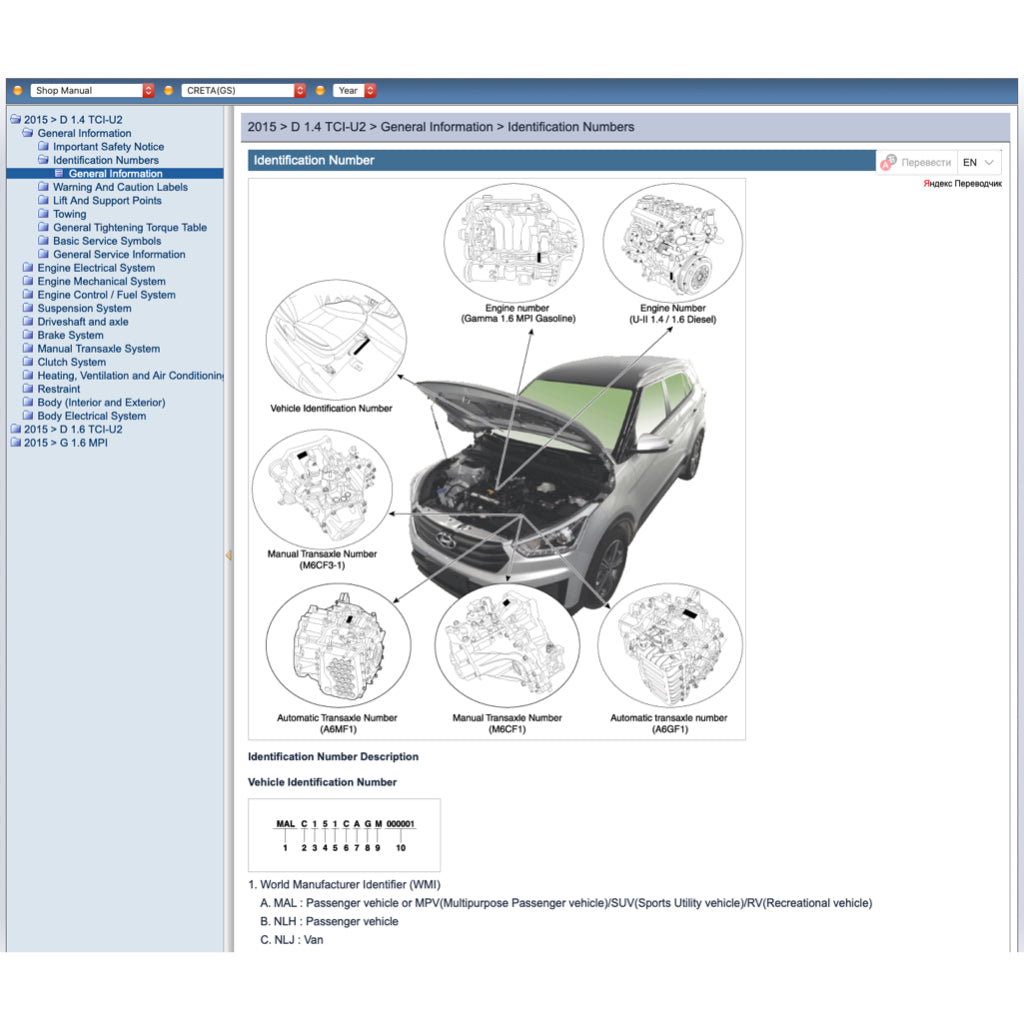
Task: Click the book icon beside Identification Numbers
Action: click(43, 160)
